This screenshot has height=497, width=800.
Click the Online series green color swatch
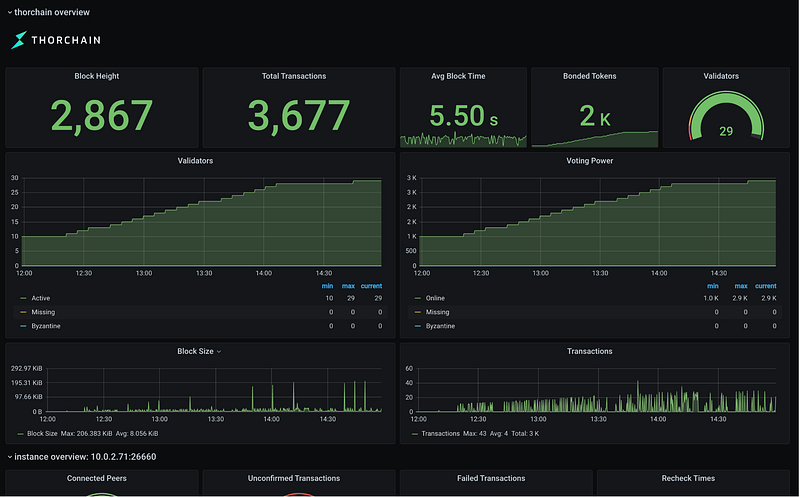point(418,298)
